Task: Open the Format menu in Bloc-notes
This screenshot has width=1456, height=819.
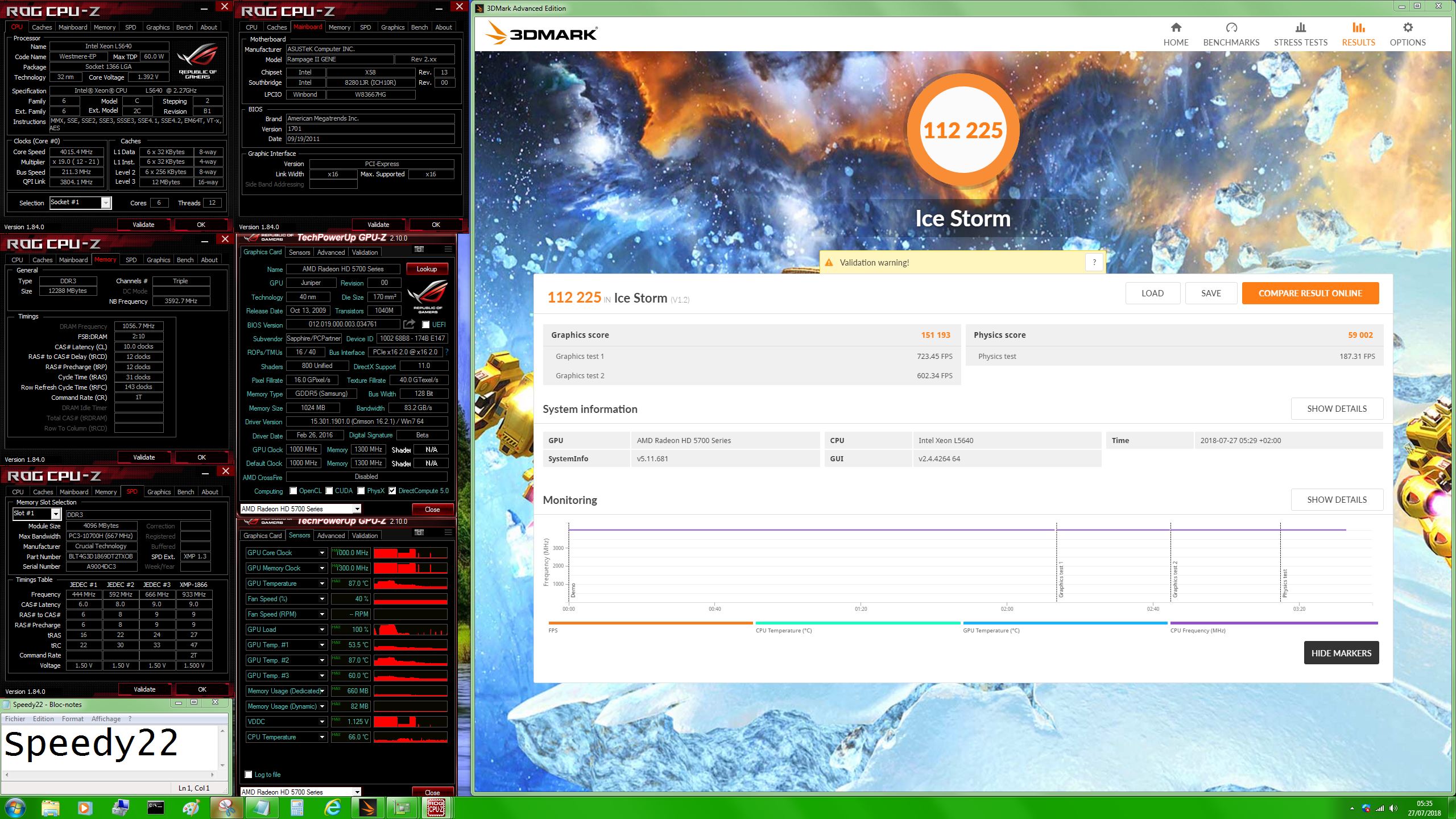Action: pyautogui.click(x=73, y=719)
